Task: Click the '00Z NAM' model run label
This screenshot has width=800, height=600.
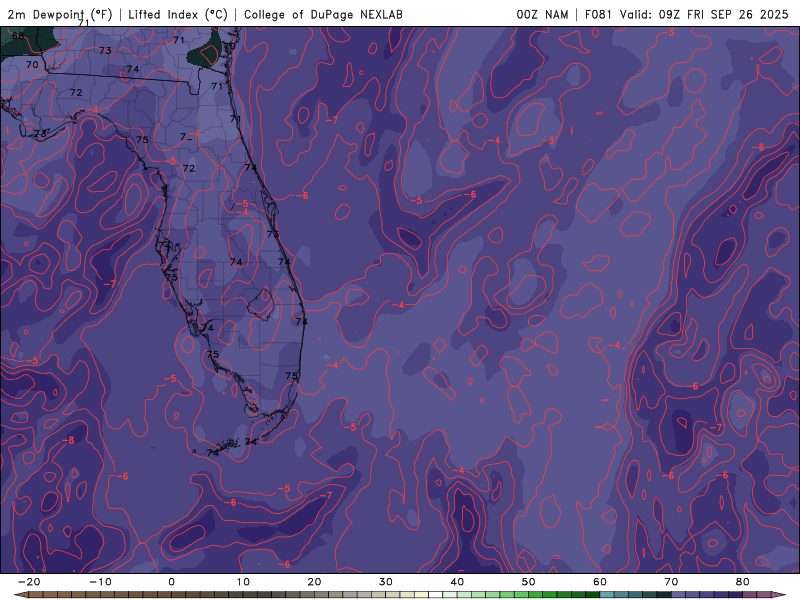Action: click(x=542, y=14)
